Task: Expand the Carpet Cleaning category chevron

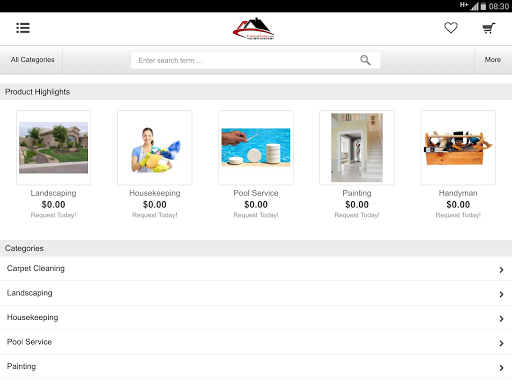Action: coord(501,270)
